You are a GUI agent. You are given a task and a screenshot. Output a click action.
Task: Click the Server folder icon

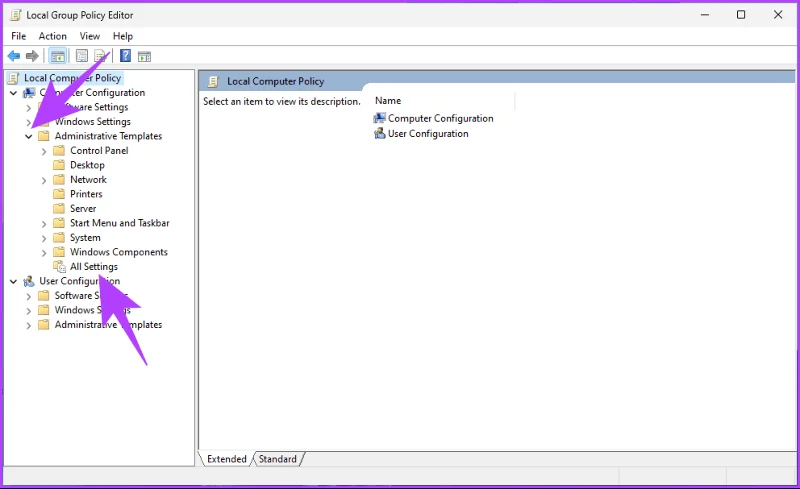click(59, 208)
